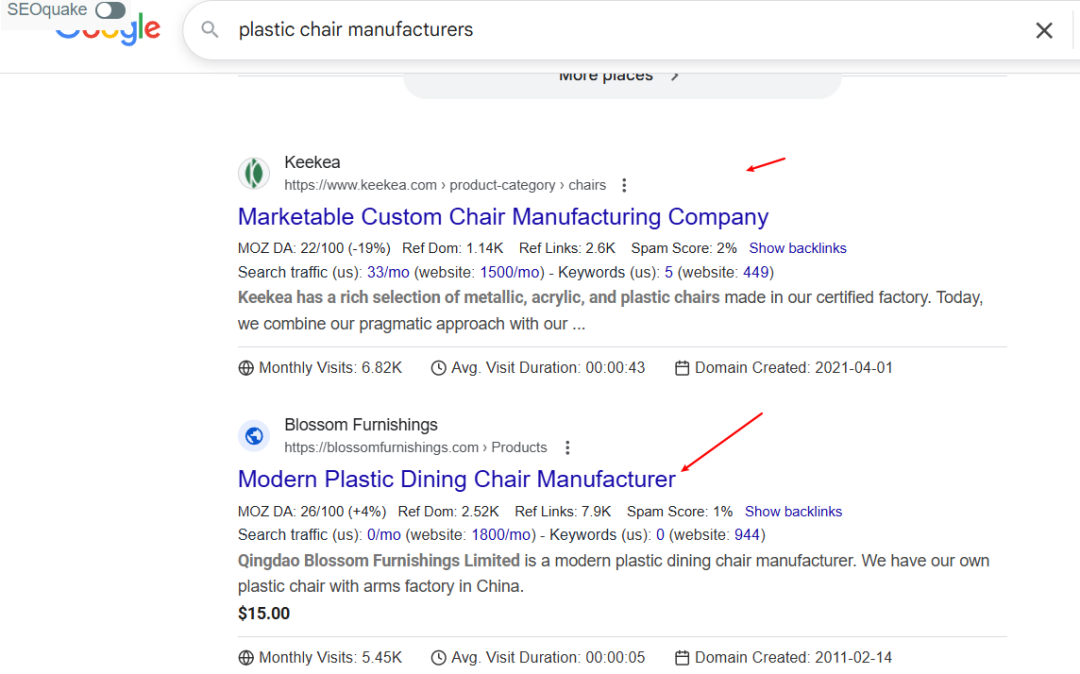Clear the search query with X
The image size is (1080, 674).
click(1044, 30)
